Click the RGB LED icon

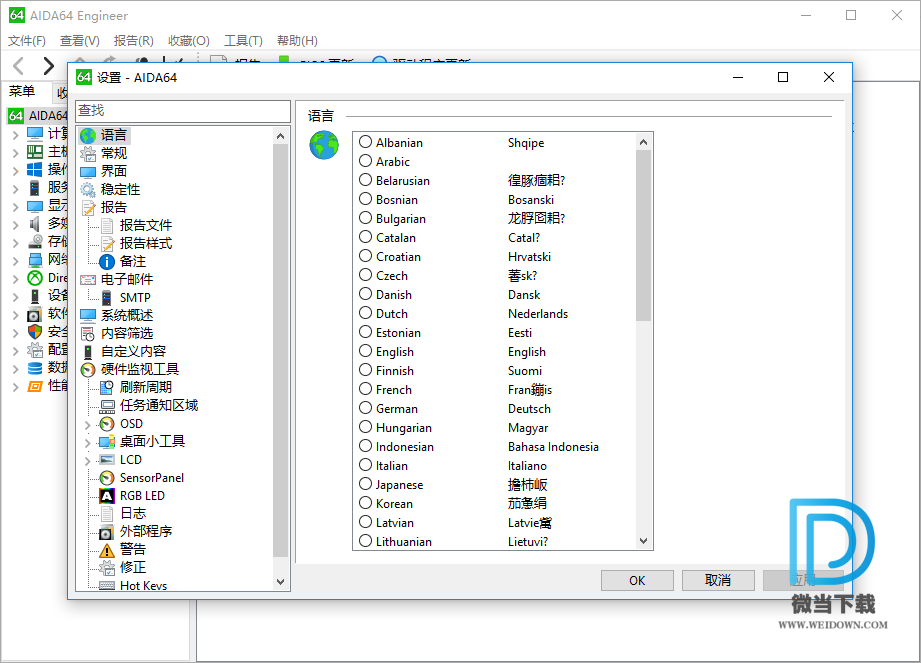tap(107, 496)
